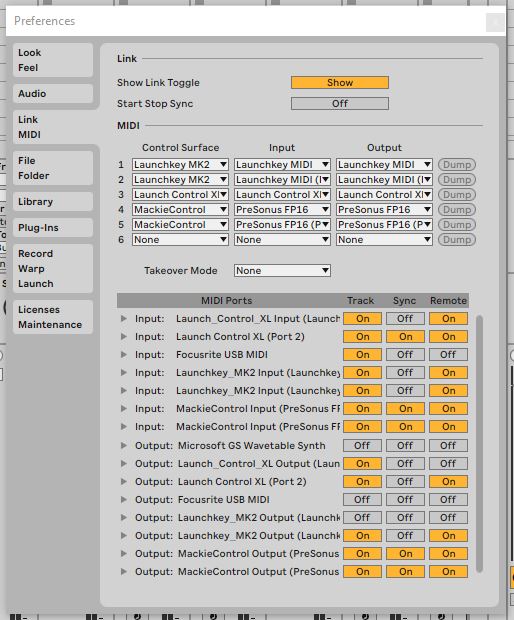Click Dump button for row 4
Viewport: 514px width, 620px height.
(457, 210)
